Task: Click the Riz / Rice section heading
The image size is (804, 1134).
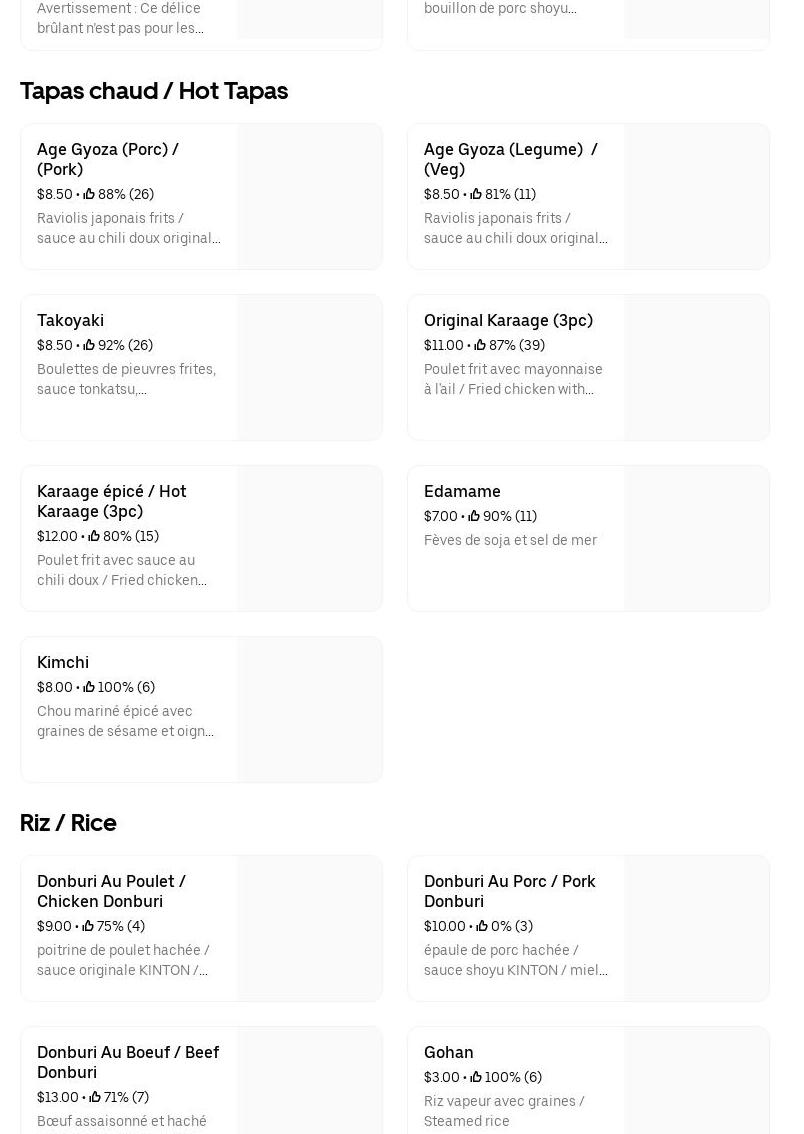Action: tap(68, 823)
